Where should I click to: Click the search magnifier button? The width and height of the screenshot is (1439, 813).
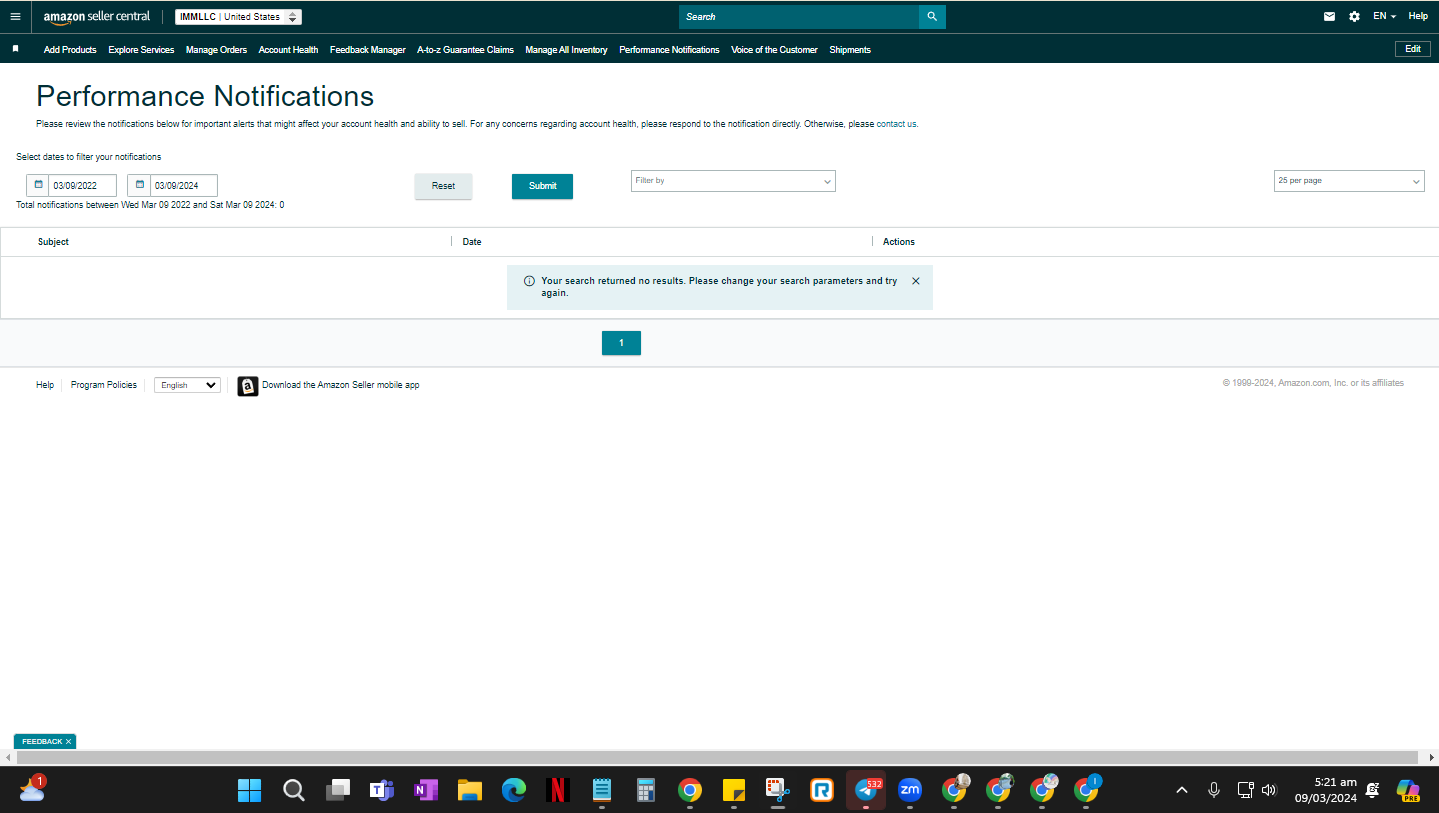click(932, 17)
